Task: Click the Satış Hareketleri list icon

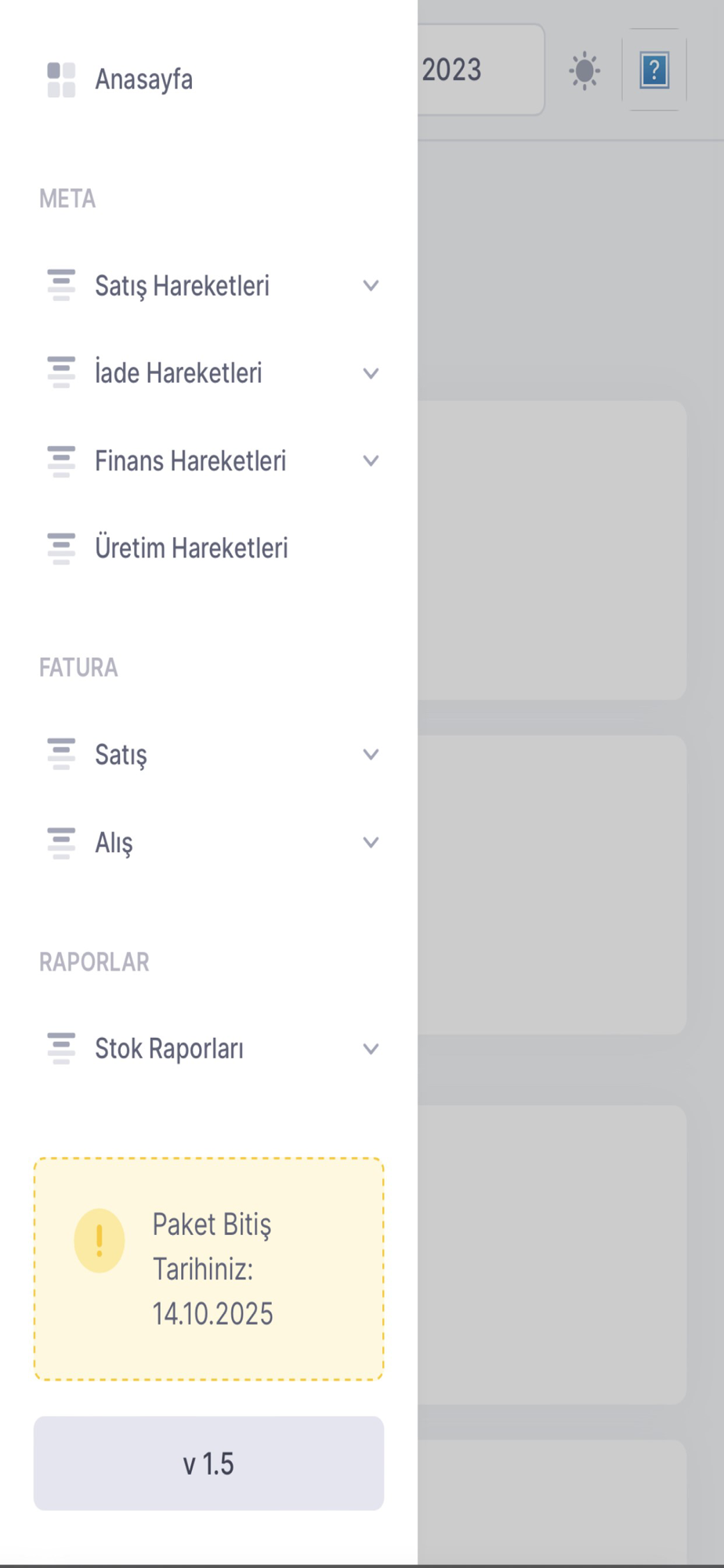Action: 61,285
